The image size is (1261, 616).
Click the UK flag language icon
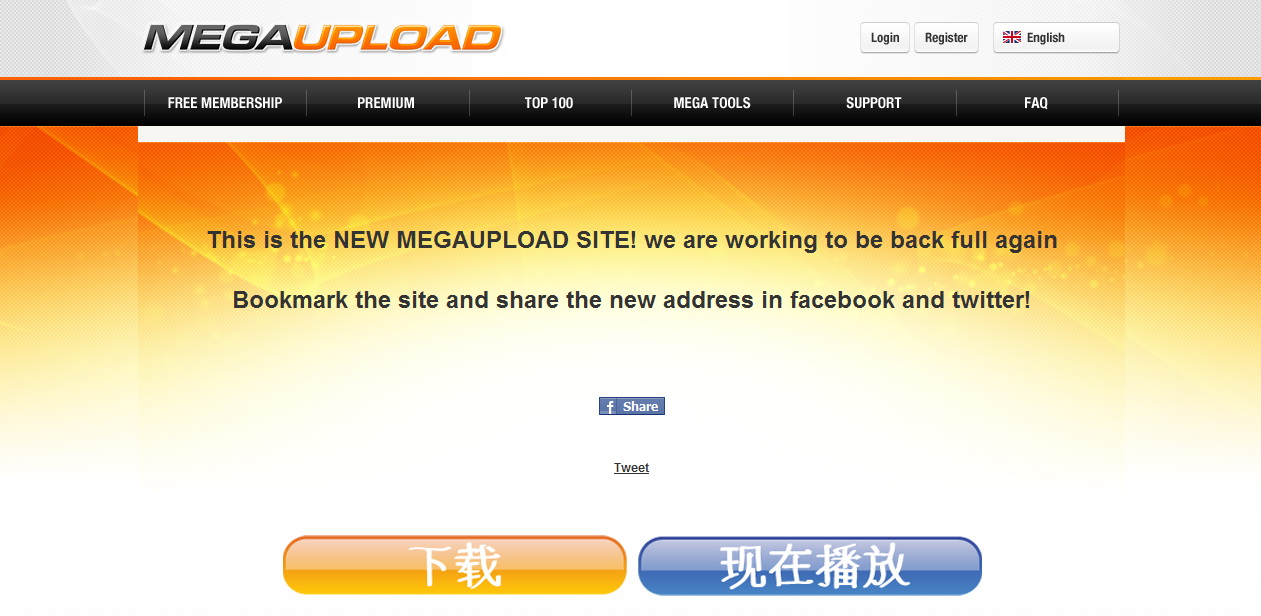tap(1012, 37)
